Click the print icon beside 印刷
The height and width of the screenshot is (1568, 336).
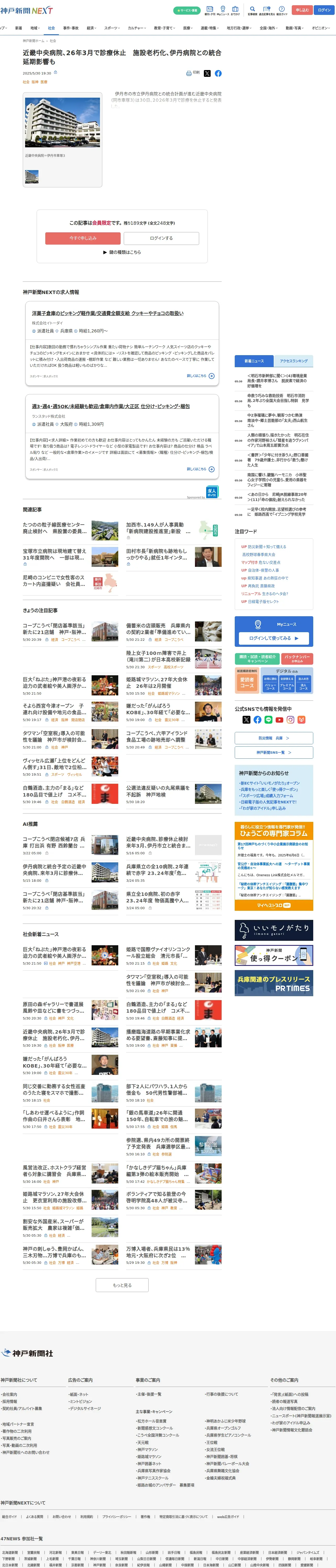[x=189, y=73]
